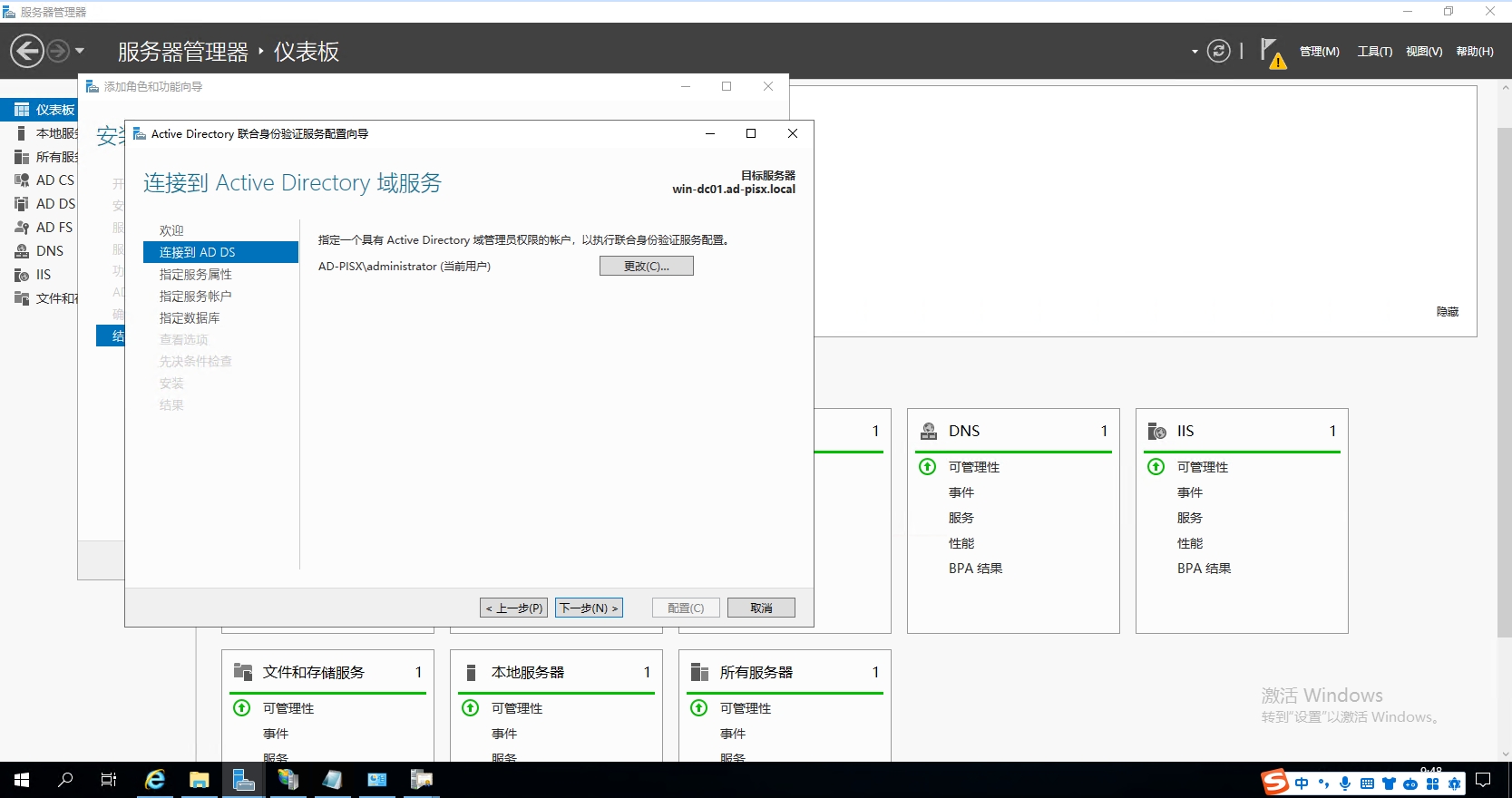Open File Explorer from taskbar
1512x798 pixels.
[199, 780]
